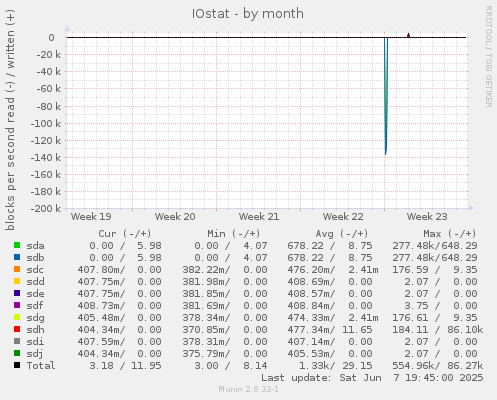Click the '3.75 / 0.00' sdf max value
This screenshot has height=400, width=497.
tap(441, 306)
